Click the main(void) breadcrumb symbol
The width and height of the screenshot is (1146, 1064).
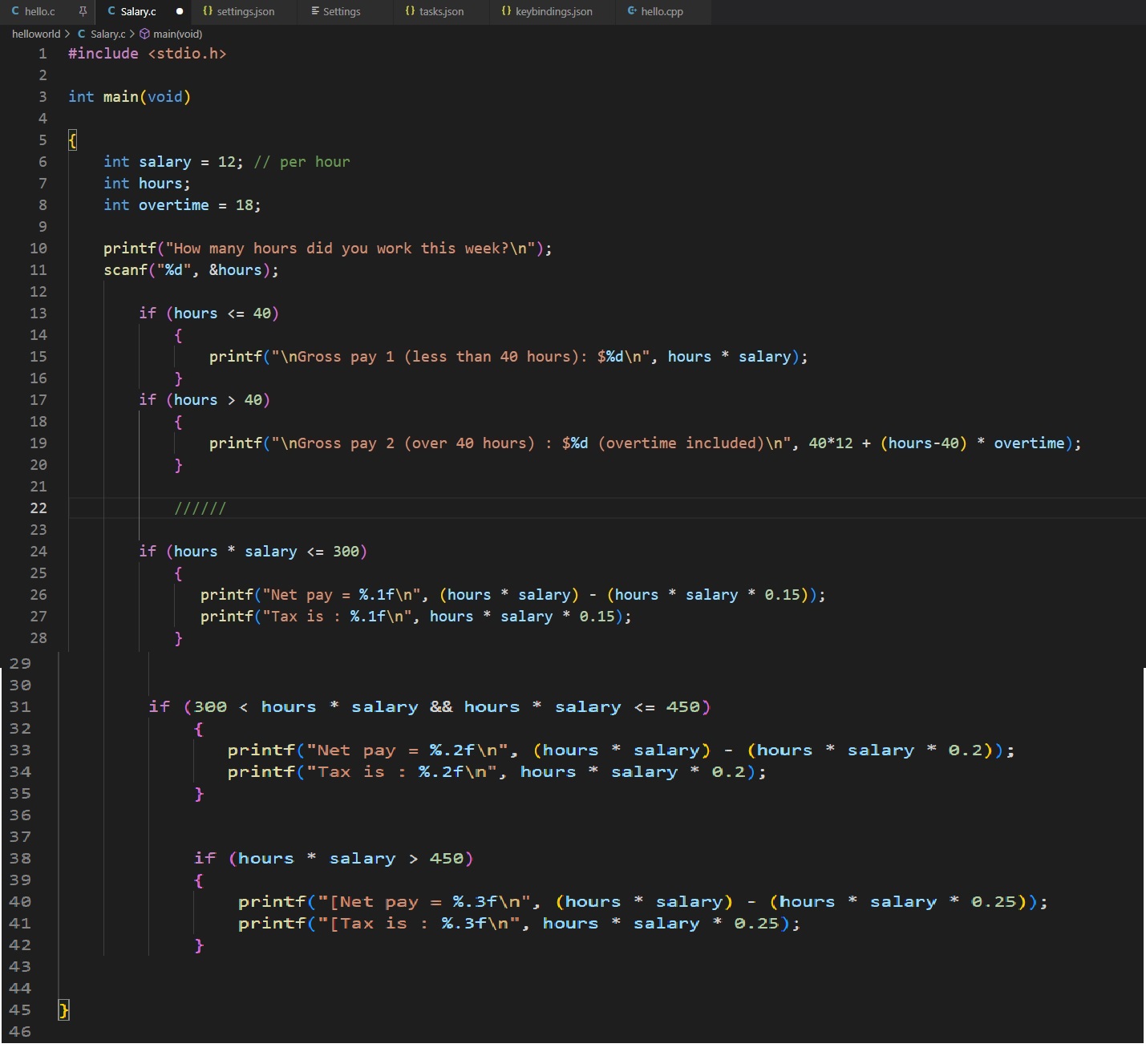coord(177,34)
